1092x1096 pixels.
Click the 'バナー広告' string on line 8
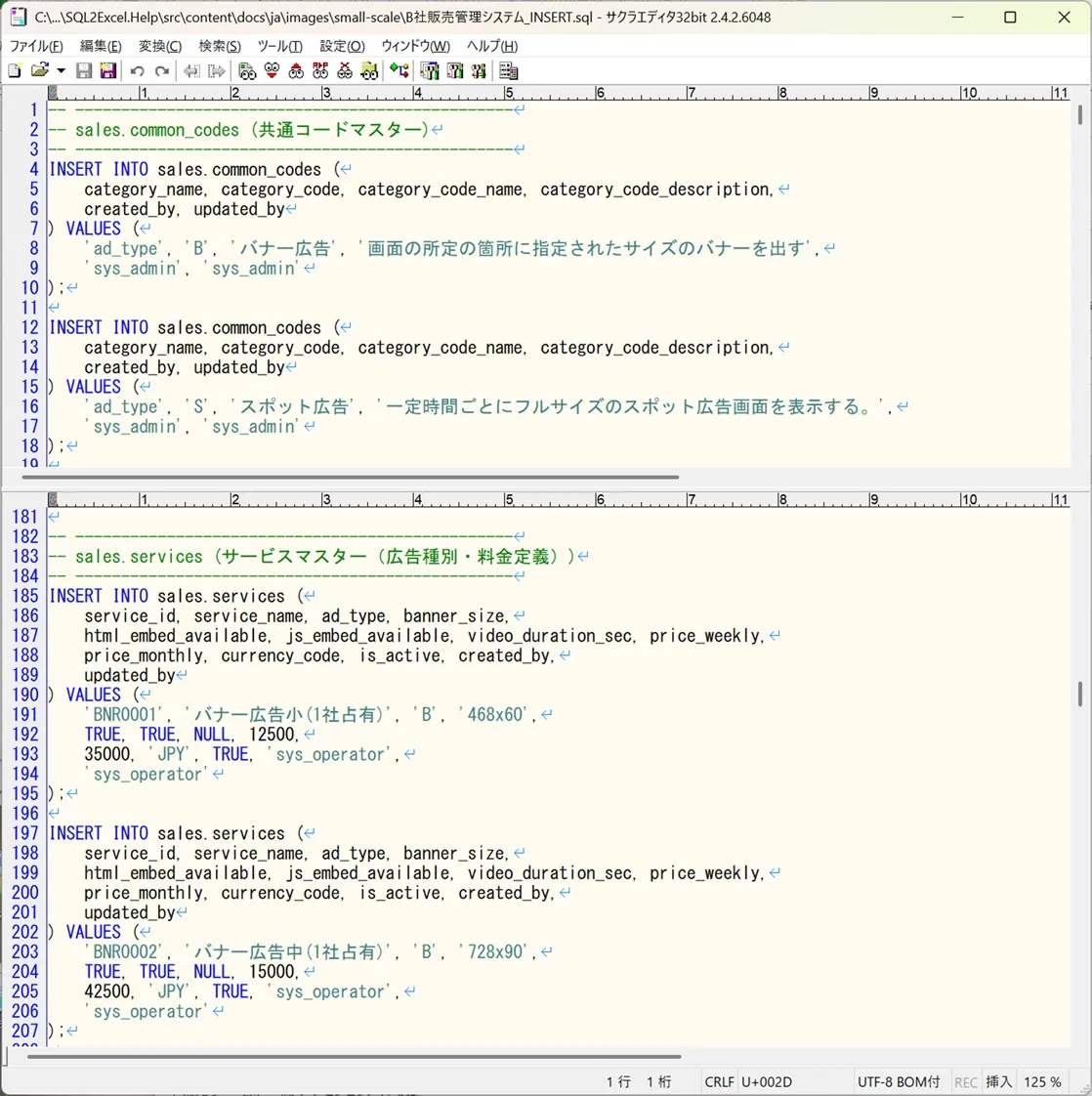(284, 248)
